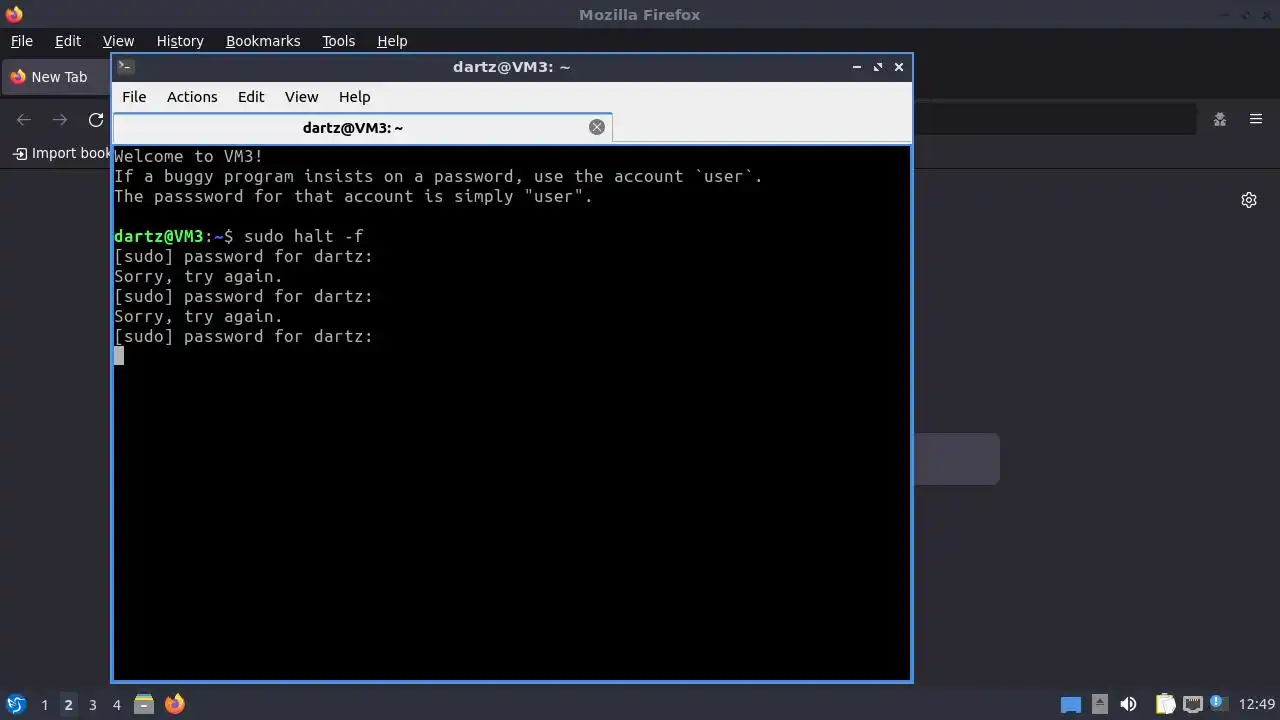The height and width of the screenshot is (720, 1280).
Task: Select the Firefox New Tab tab
Action: click(x=56, y=77)
